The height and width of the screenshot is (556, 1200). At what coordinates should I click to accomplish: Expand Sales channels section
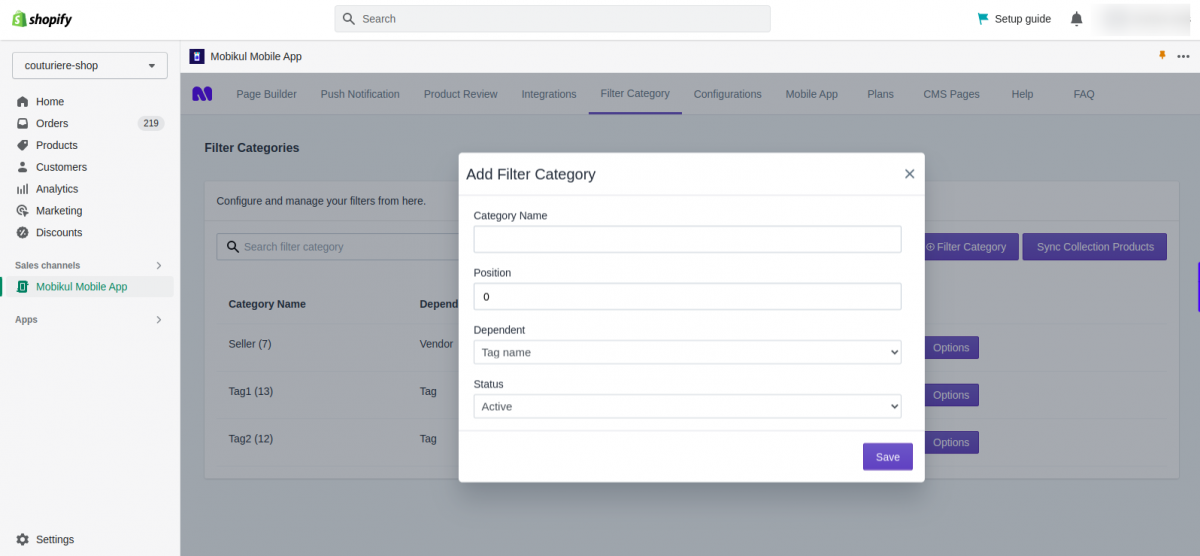click(158, 265)
